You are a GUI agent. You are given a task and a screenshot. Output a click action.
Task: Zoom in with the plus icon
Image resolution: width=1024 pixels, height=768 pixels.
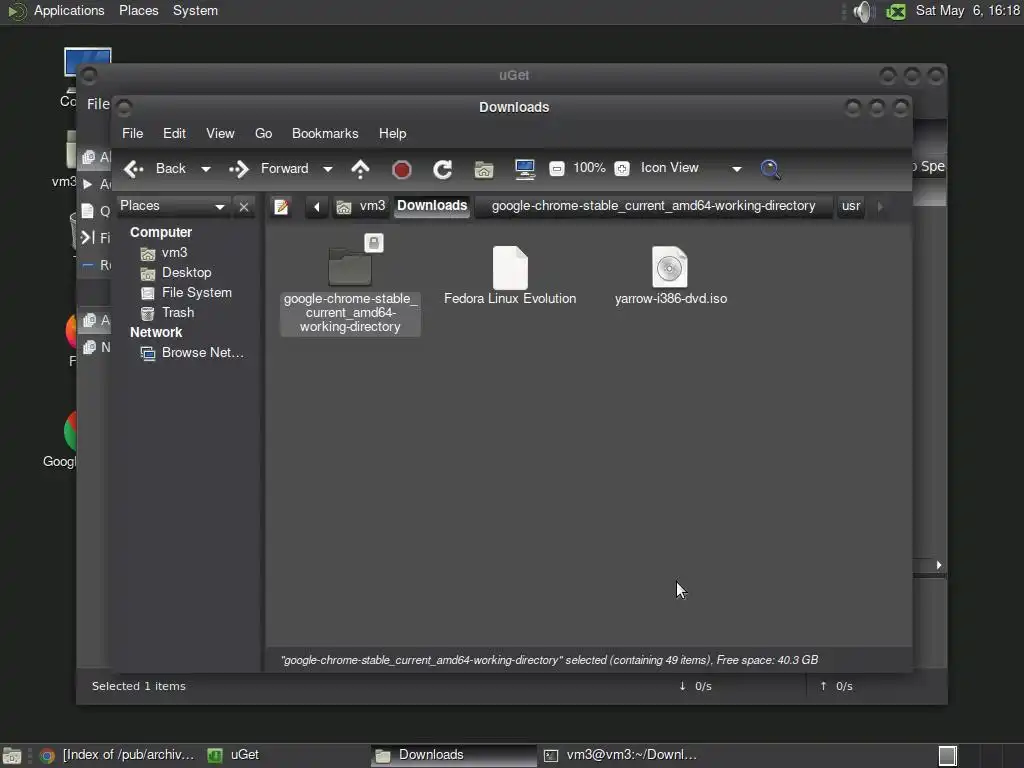pos(622,168)
